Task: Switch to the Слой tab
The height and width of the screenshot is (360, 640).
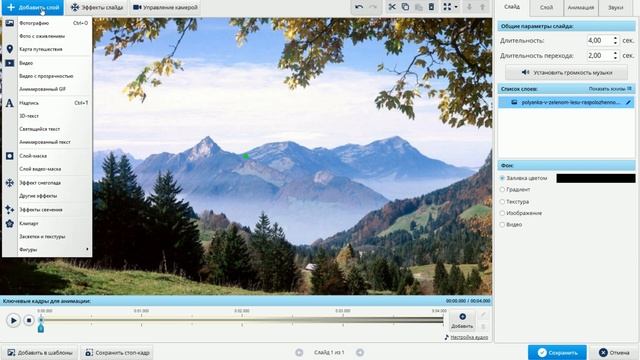Action: (546, 7)
